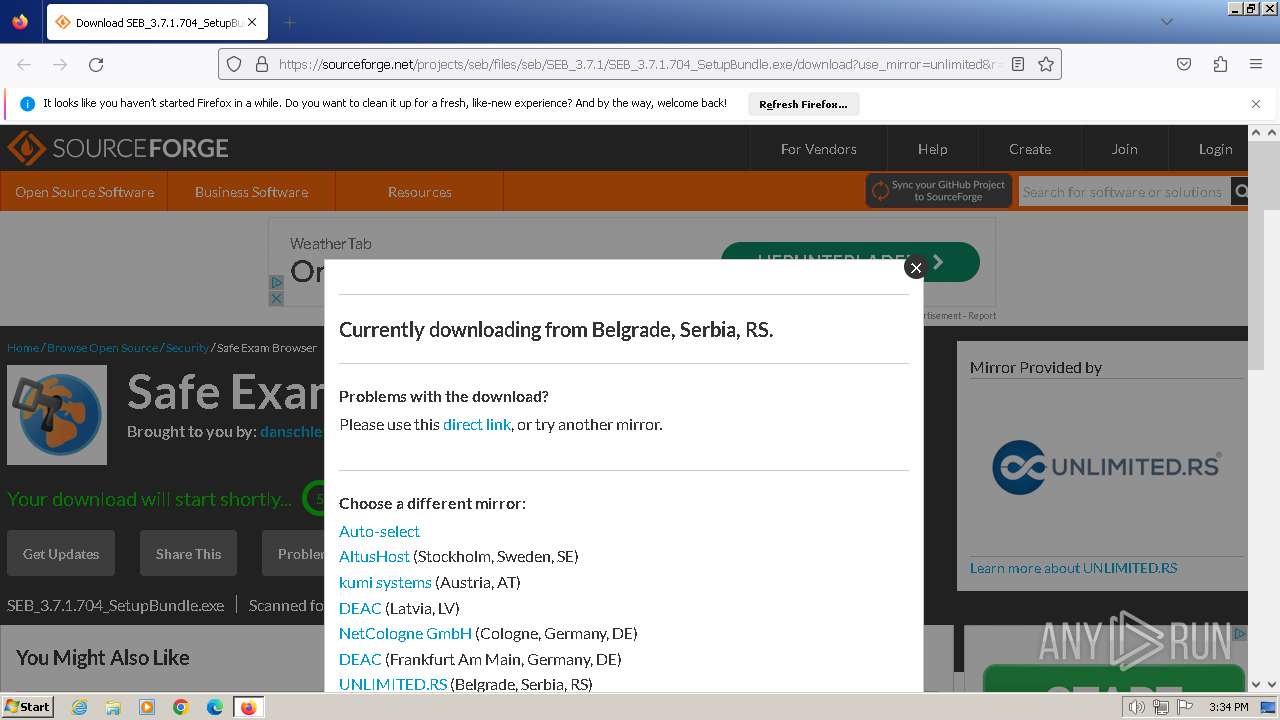Choose the kumi systems Austria mirror

[x=385, y=582]
